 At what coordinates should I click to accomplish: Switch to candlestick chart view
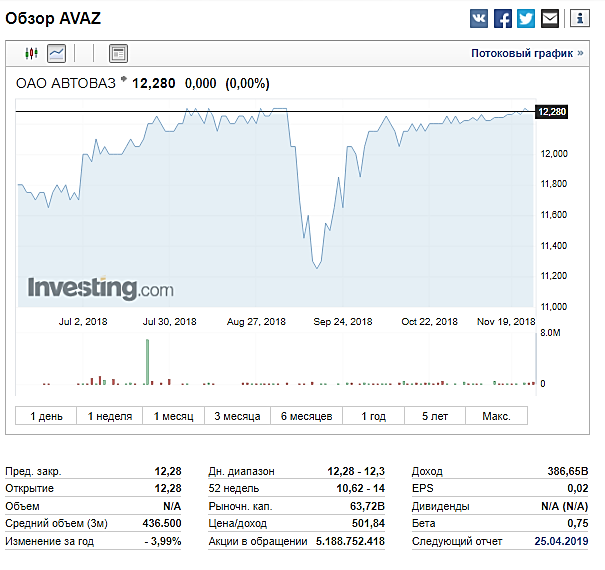(31, 53)
